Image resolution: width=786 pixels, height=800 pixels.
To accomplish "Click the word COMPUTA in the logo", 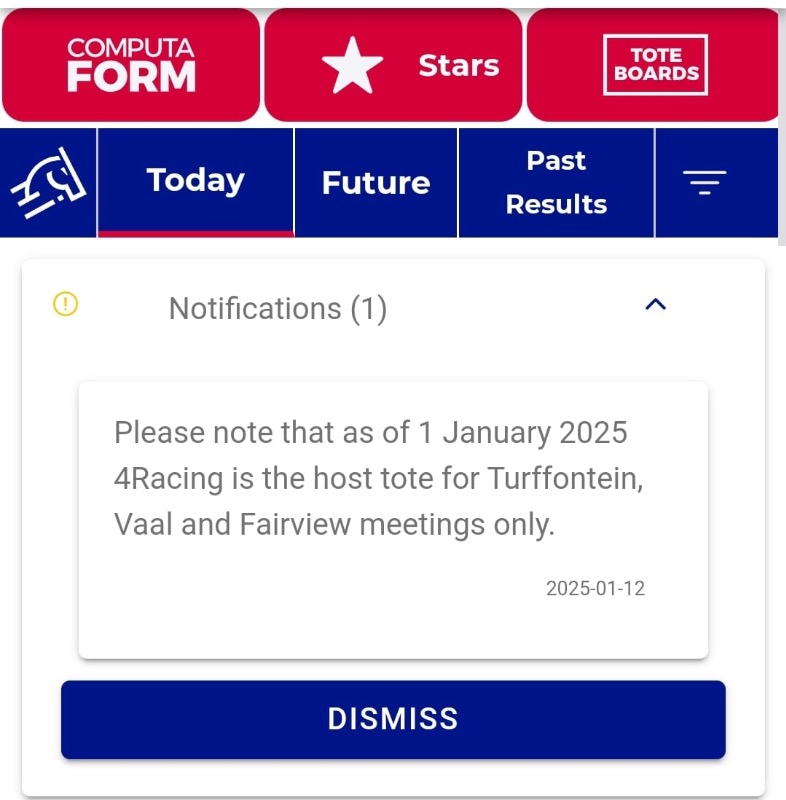I will click(x=131, y=48).
